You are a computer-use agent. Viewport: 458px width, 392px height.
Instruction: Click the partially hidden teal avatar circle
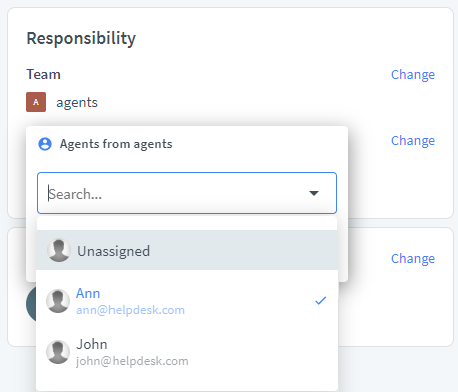(31, 304)
